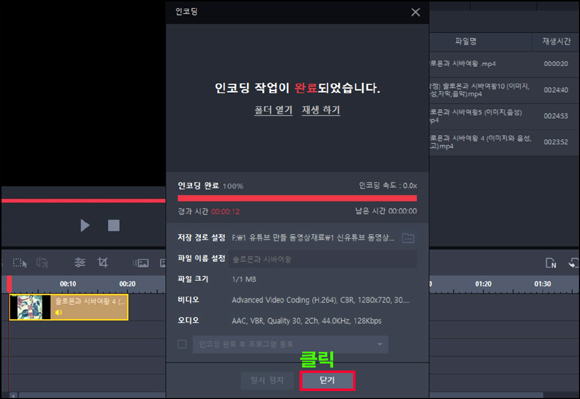
Task: Start preview playback with the play icon
Action: click(x=85, y=225)
